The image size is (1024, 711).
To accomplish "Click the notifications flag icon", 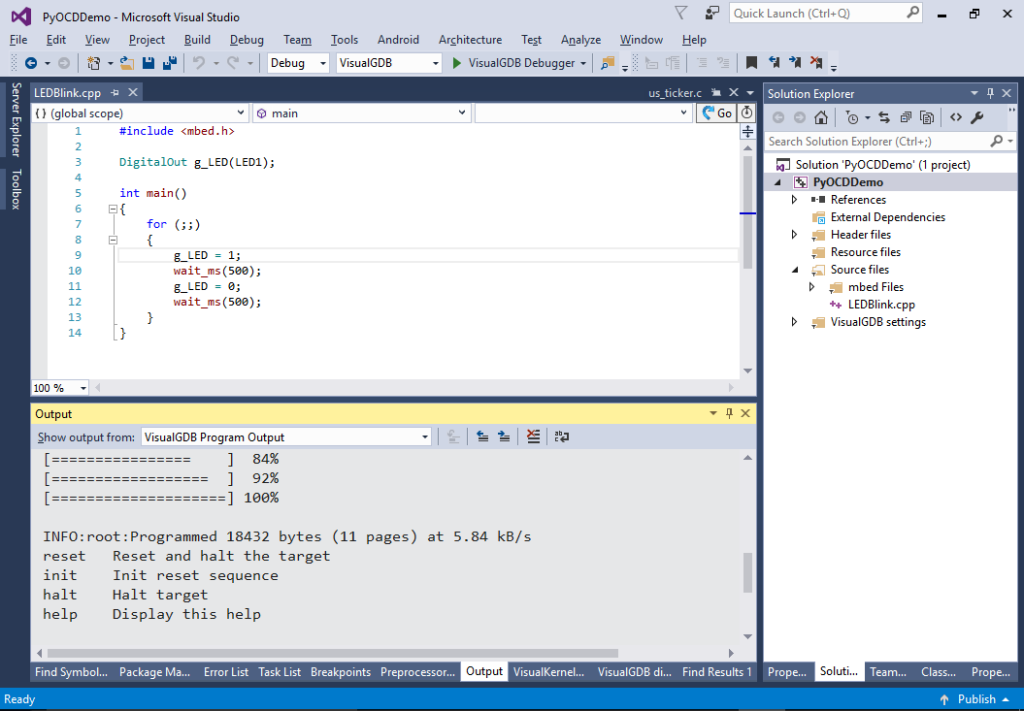I will point(681,13).
